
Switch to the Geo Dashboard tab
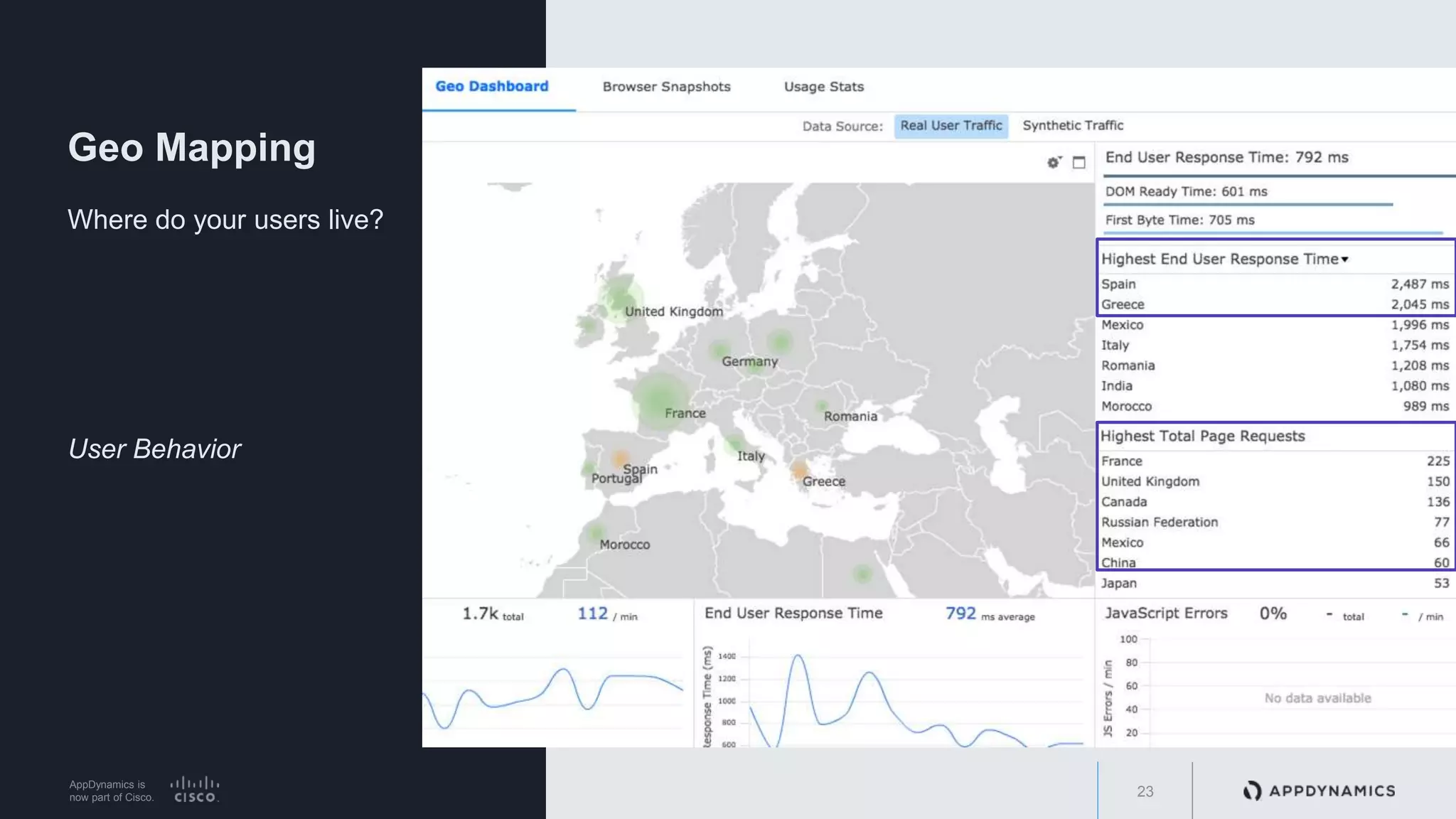492,87
